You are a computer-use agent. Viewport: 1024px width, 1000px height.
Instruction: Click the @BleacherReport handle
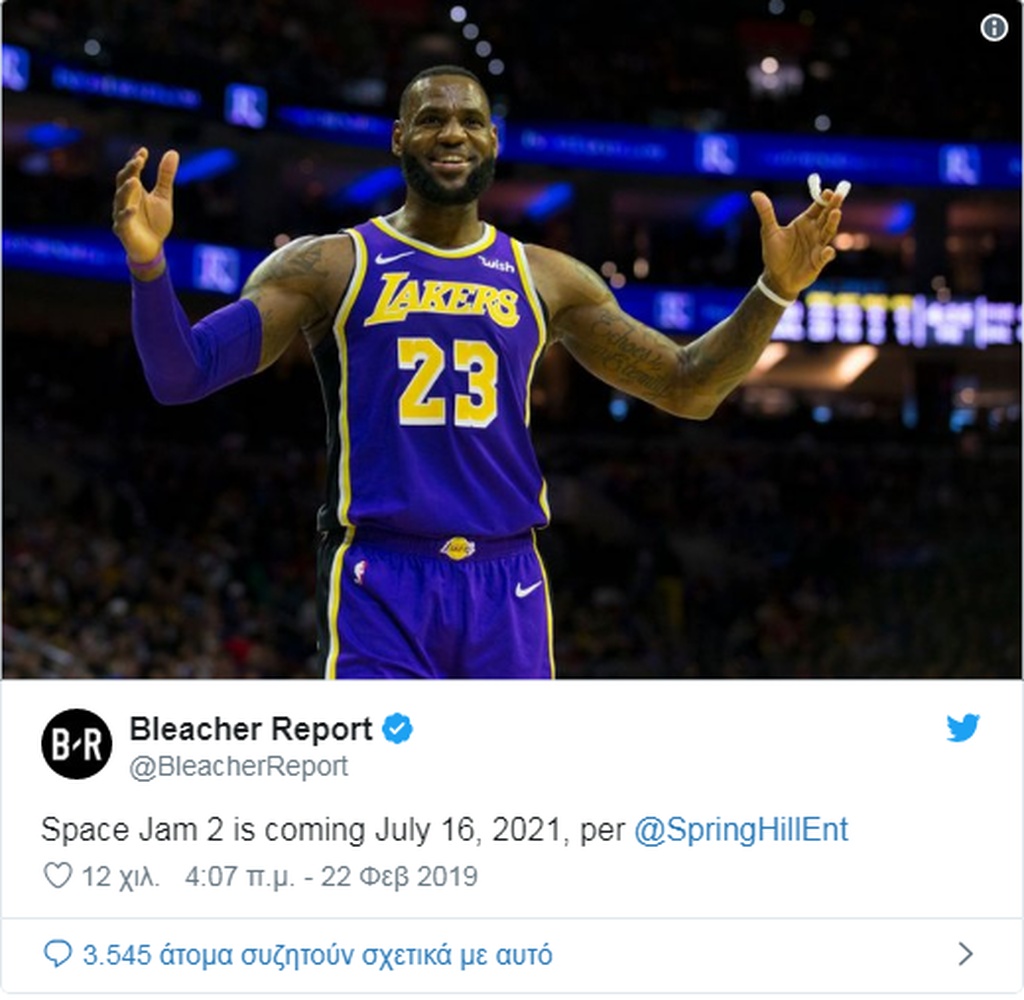(238, 766)
